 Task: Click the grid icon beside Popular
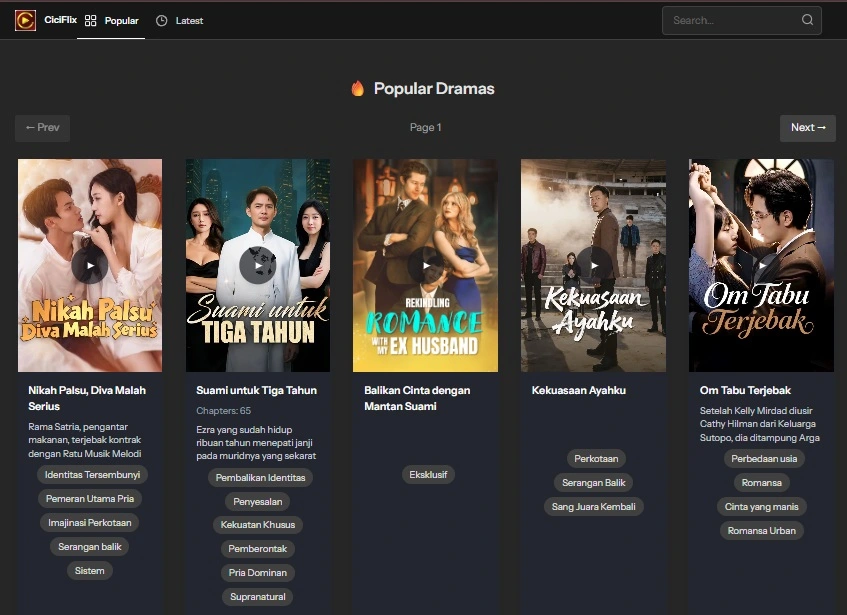(x=89, y=20)
